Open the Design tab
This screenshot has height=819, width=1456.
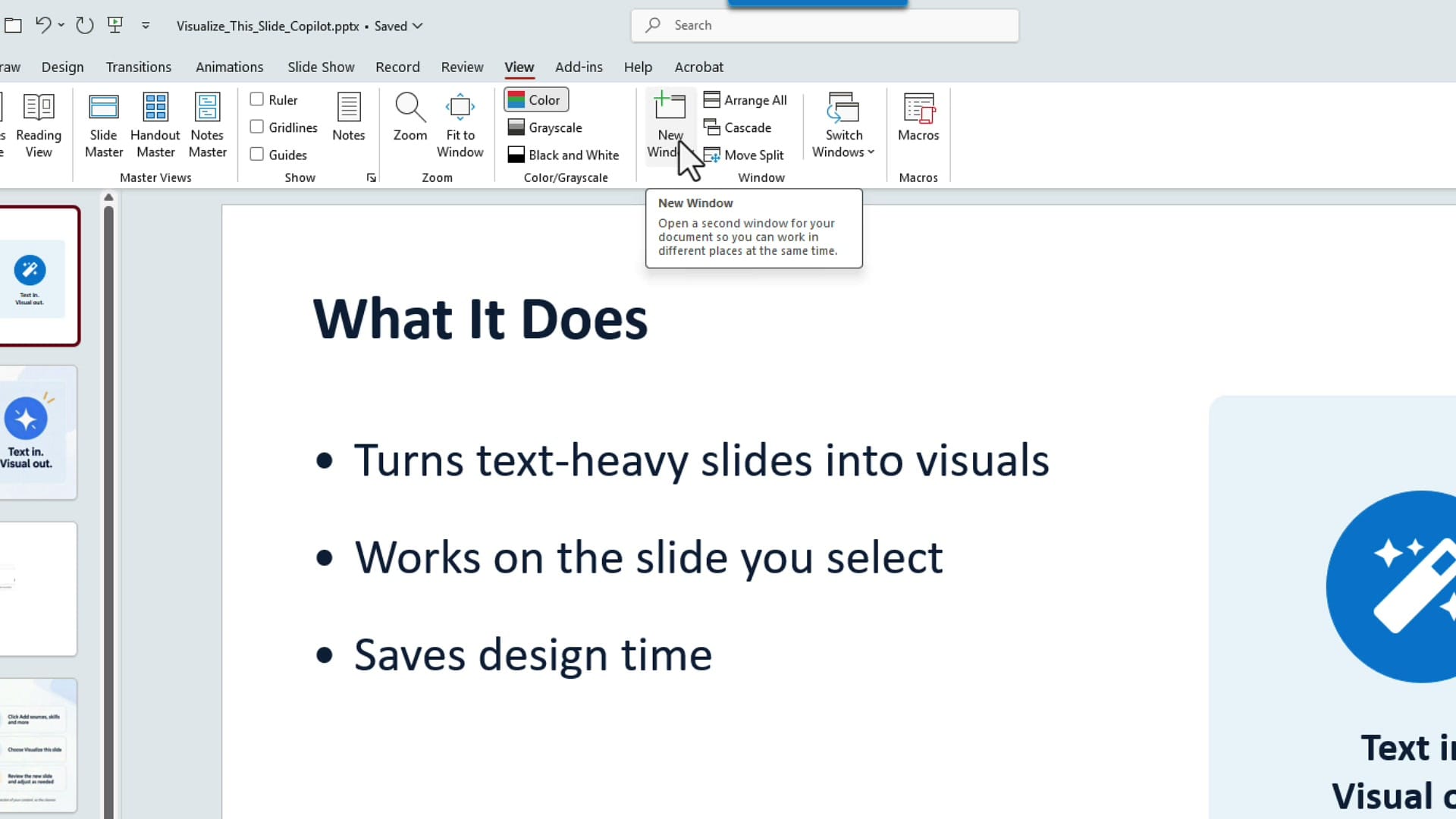click(63, 67)
